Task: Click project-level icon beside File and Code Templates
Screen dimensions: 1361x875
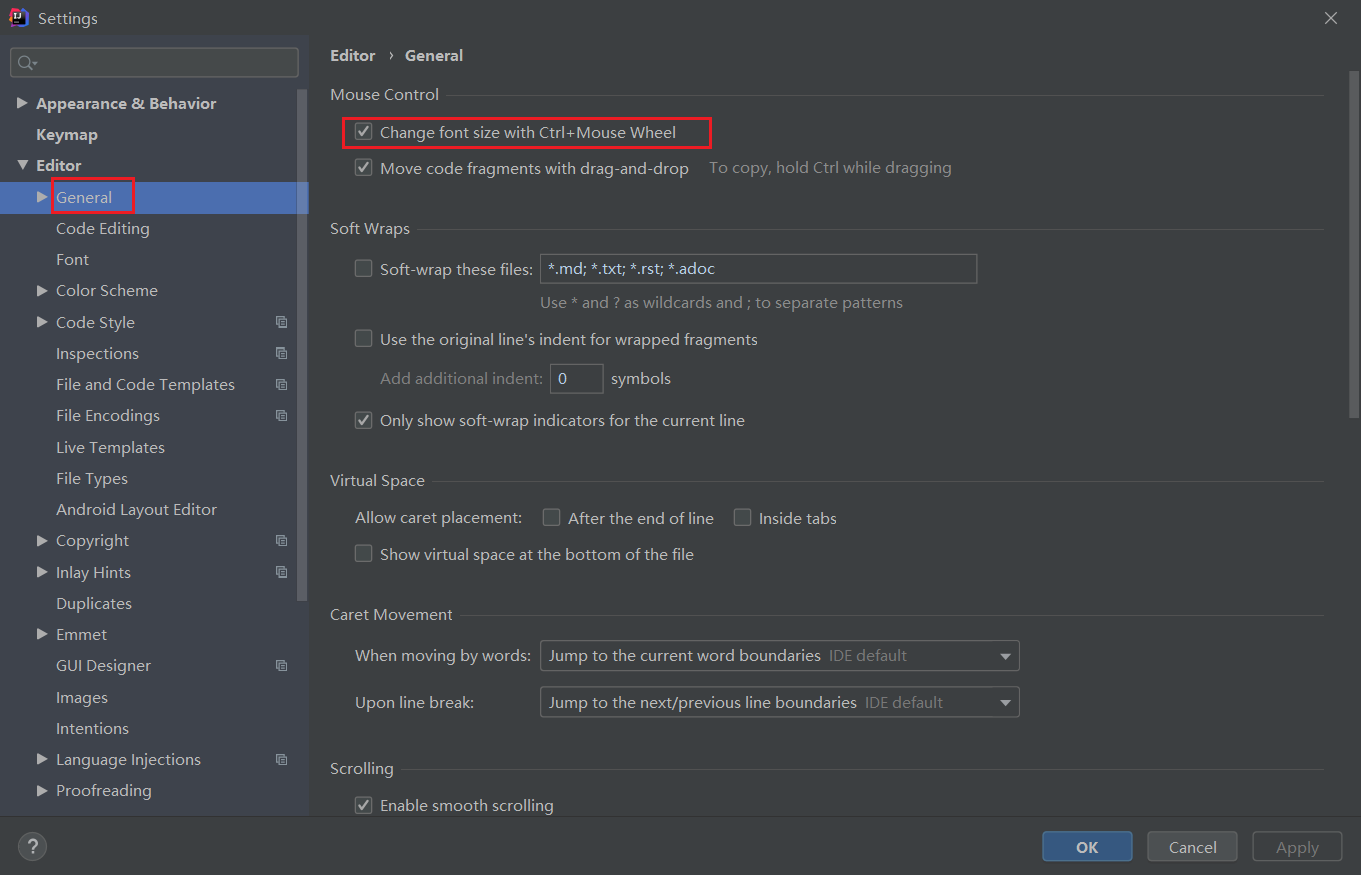Action: pos(281,384)
